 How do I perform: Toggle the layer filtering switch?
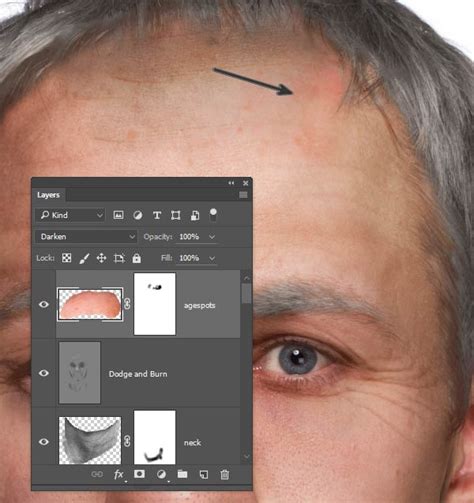point(213,214)
